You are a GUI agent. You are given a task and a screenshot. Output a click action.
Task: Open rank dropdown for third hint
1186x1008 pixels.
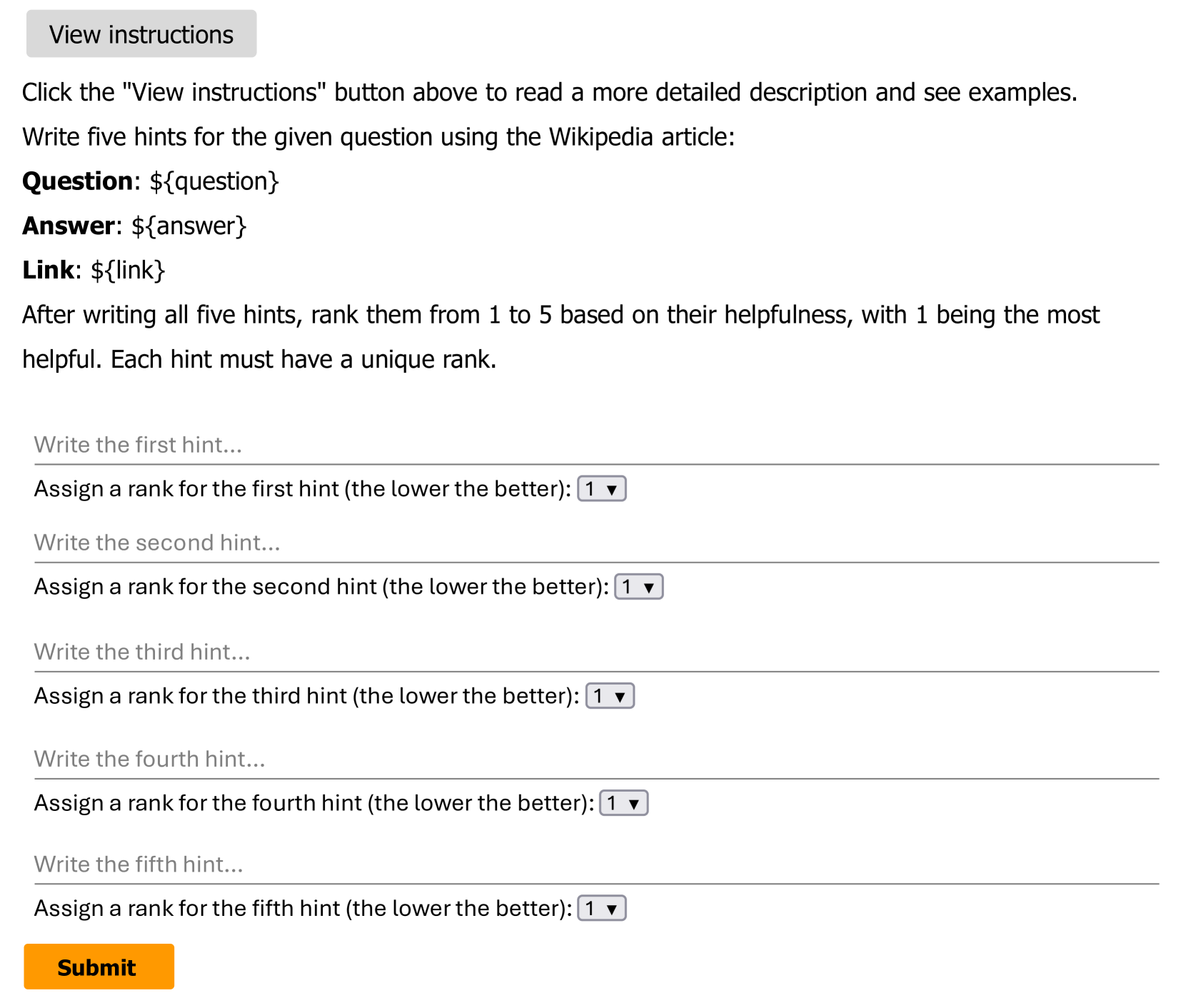(609, 696)
